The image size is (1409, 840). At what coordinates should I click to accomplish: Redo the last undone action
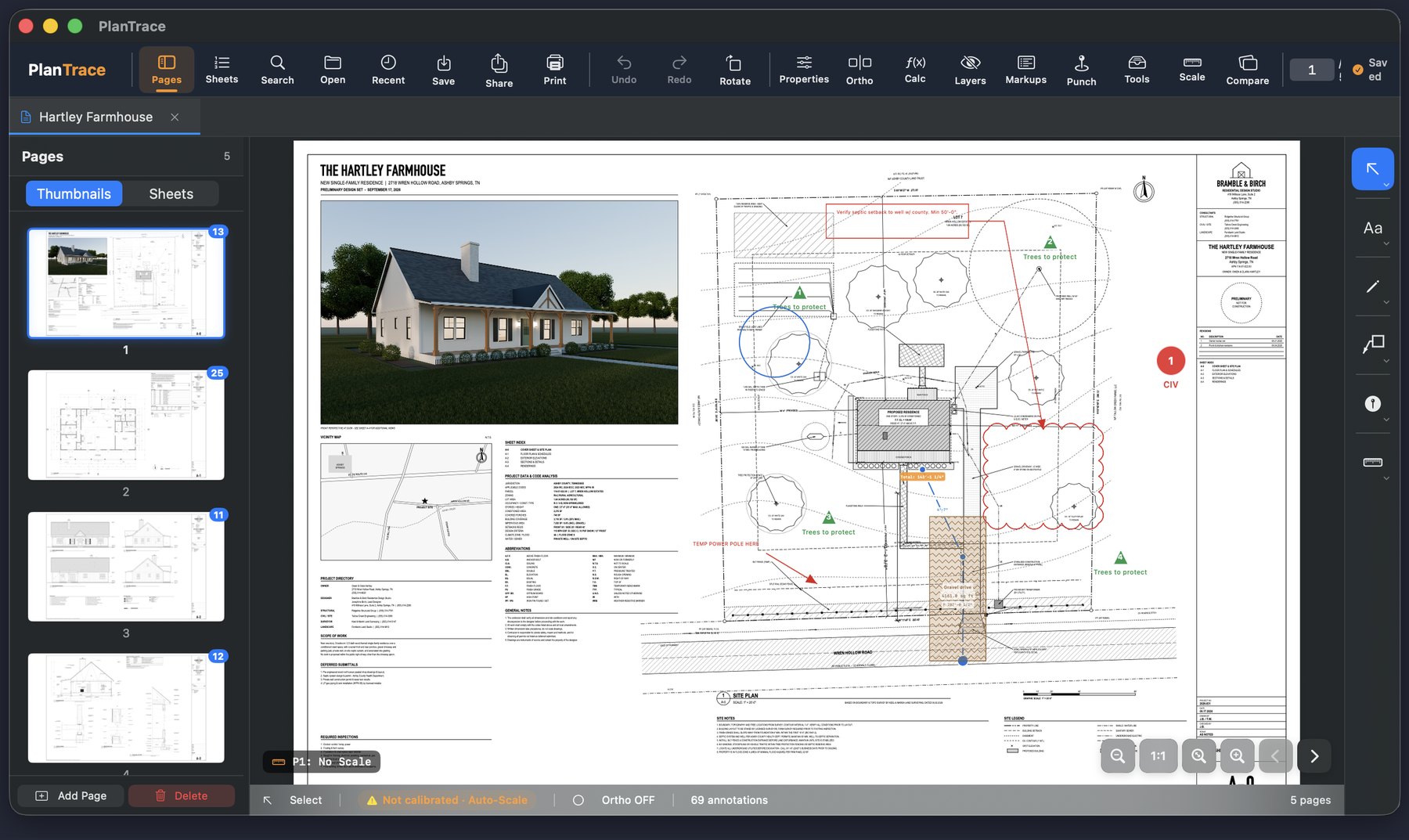[679, 70]
